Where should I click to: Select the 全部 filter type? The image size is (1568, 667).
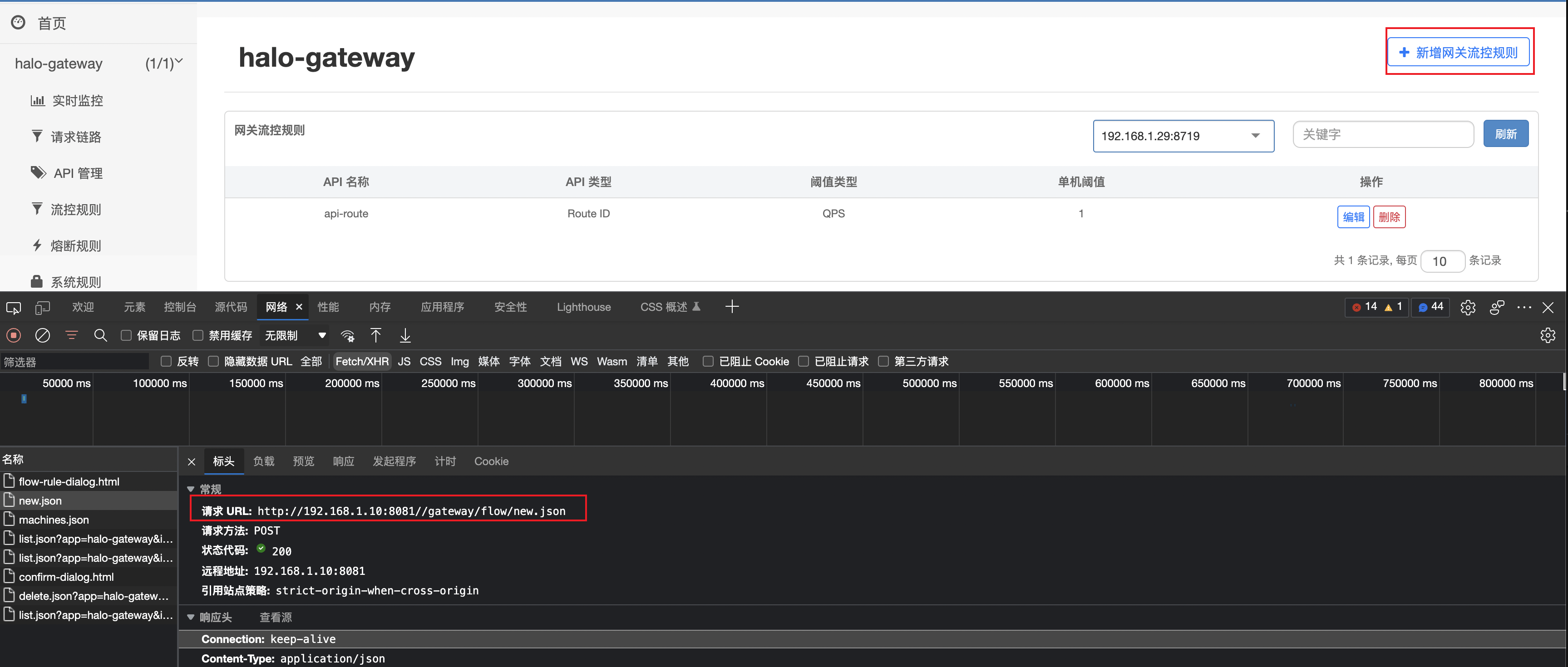[311, 362]
